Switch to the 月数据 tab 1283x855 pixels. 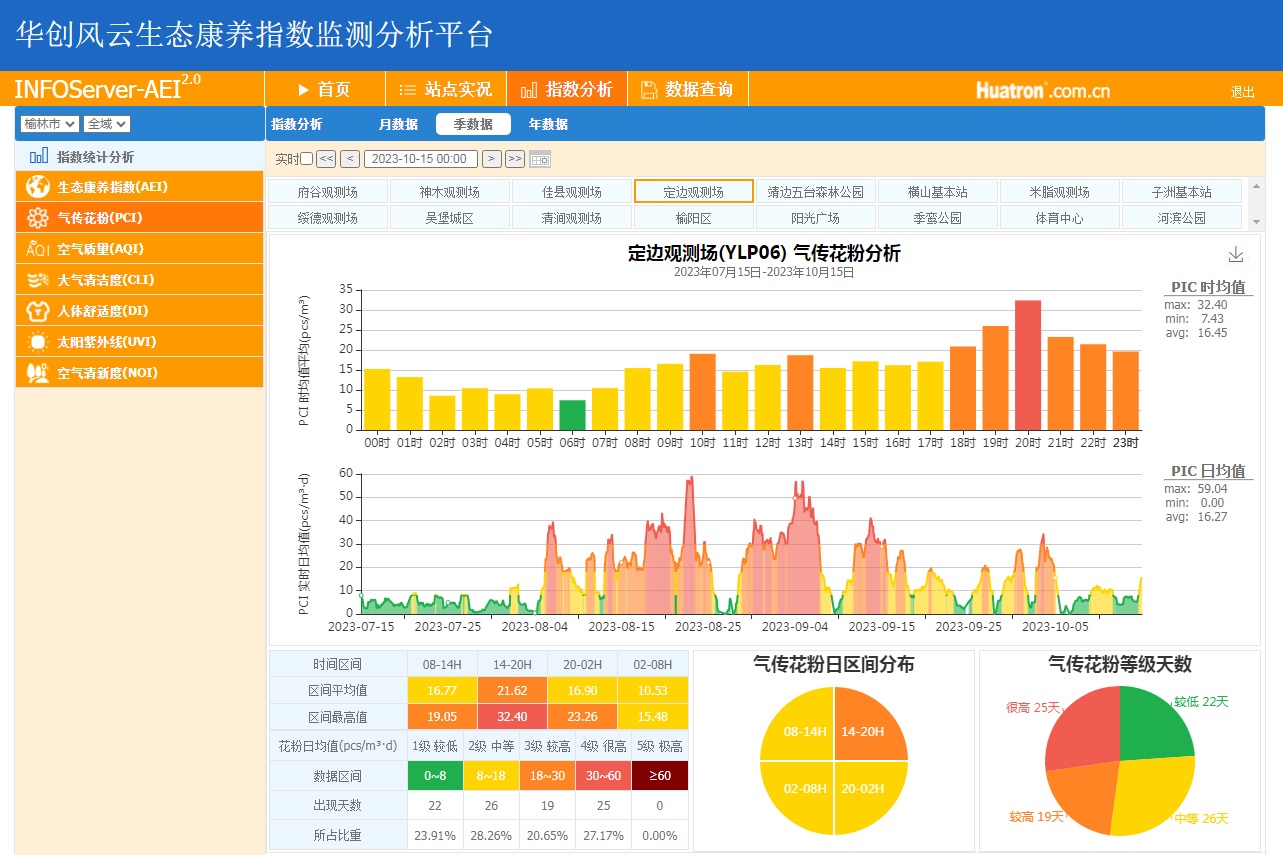tap(398, 124)
